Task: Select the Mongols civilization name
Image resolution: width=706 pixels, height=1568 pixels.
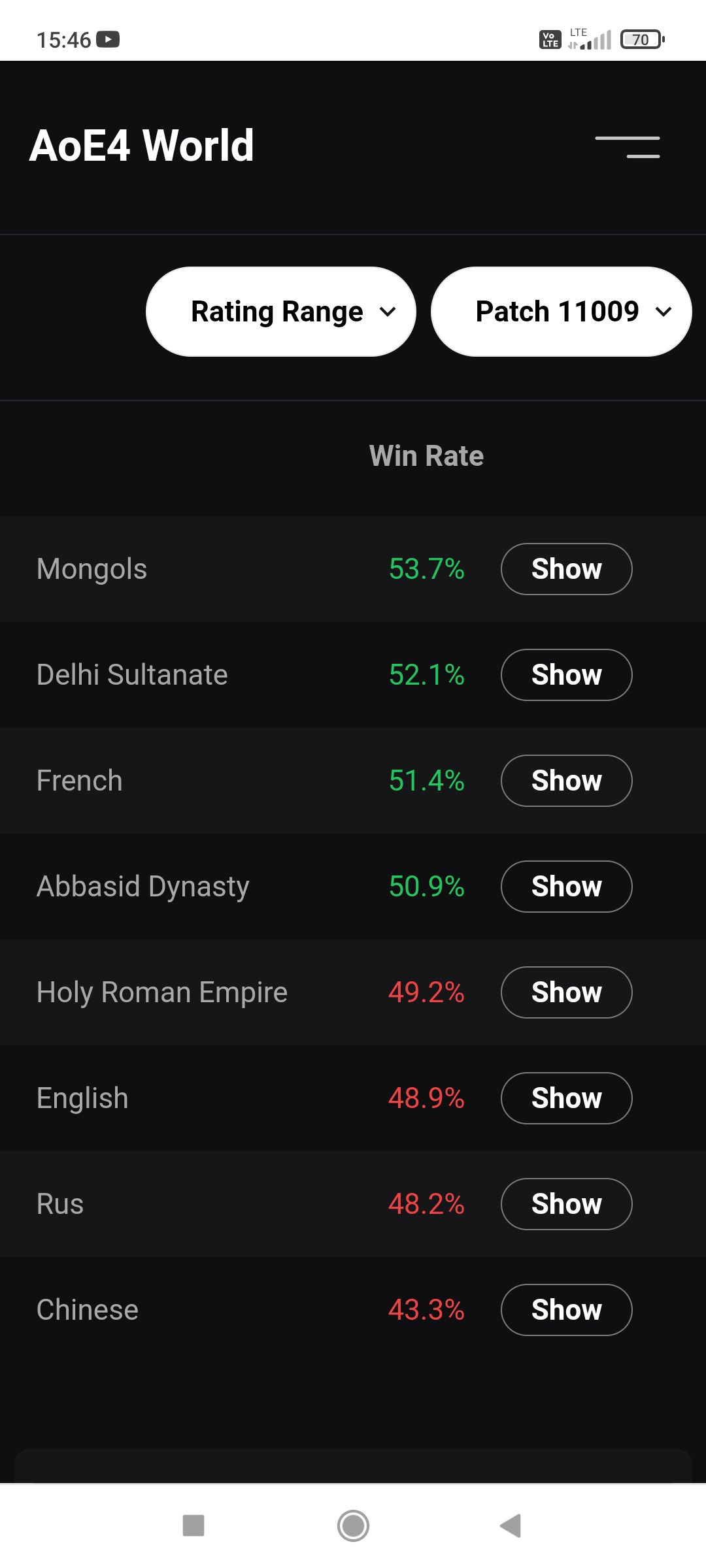Action: 92,569
